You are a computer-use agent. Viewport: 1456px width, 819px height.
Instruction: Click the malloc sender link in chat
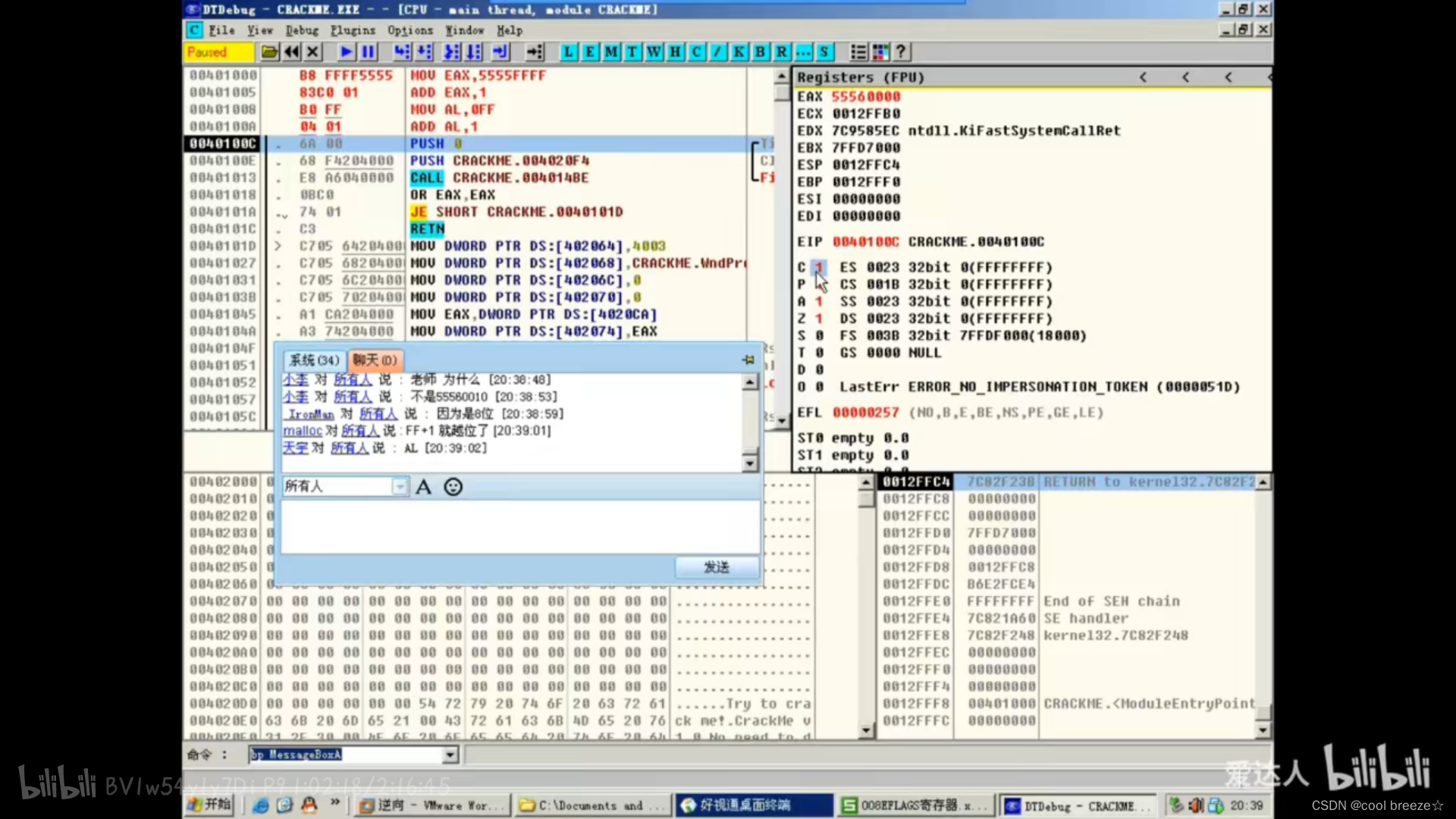pos(303,431)
